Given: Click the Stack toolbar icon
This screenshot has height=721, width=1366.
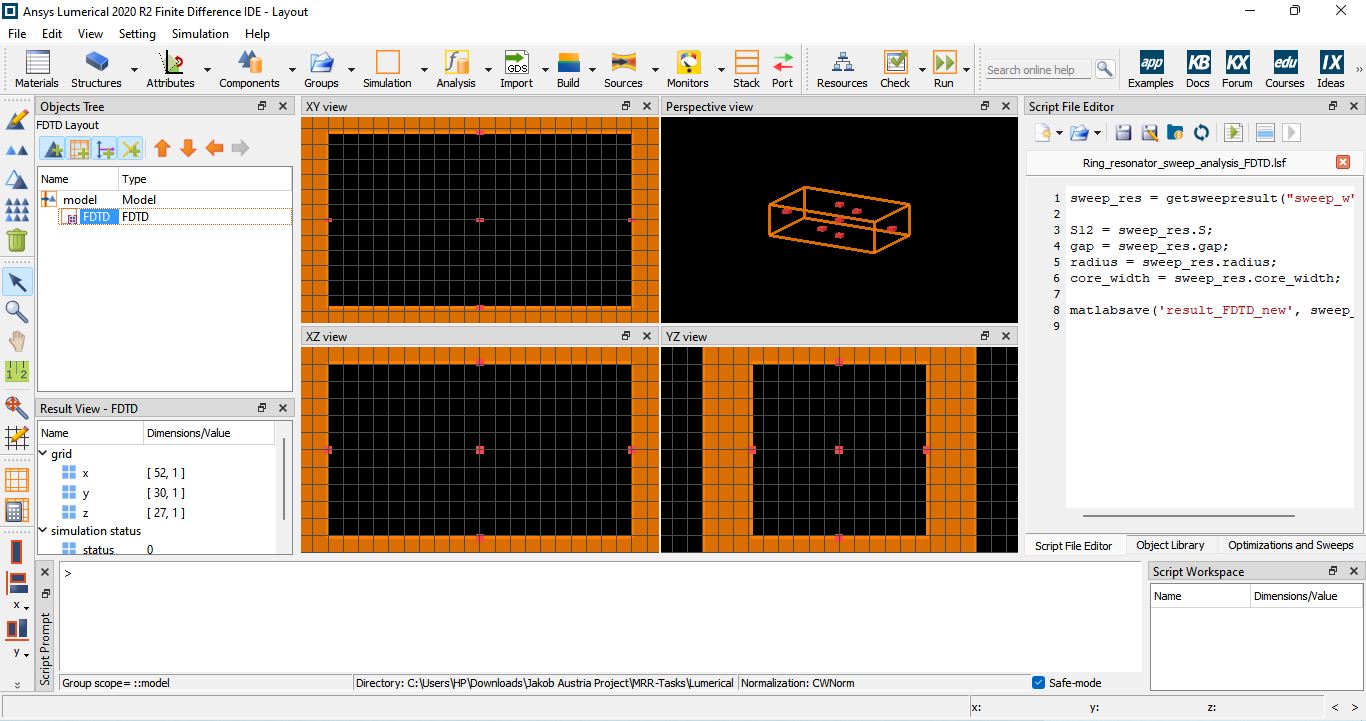Looking at the screenshot, I should point(746,63).
